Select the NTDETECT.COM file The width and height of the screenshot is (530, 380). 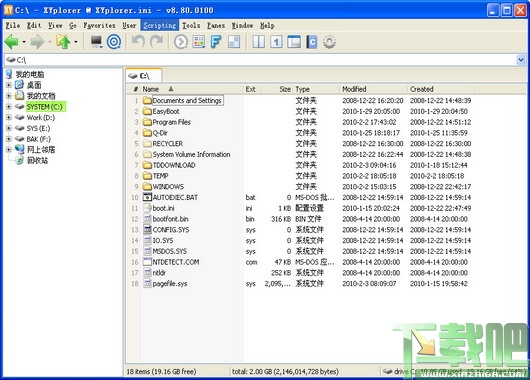pyautogui.click(x=176, y=262)
